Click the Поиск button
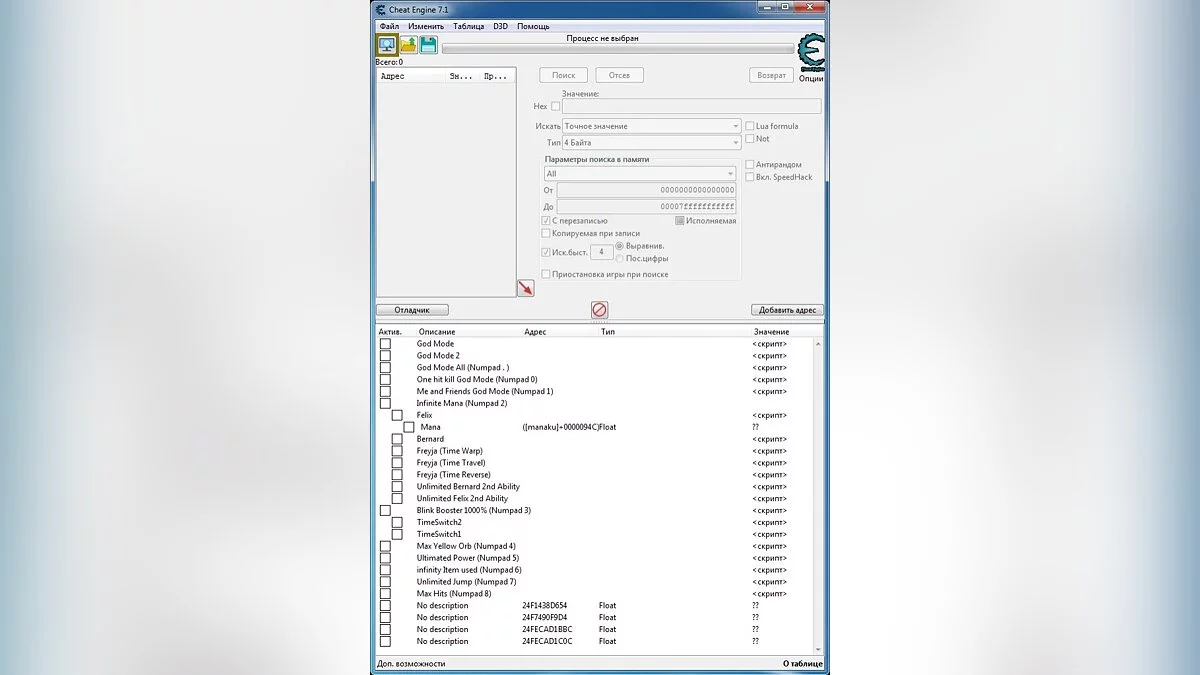The height and width of the screenshot is (675, 1200). tap(563, 75)
